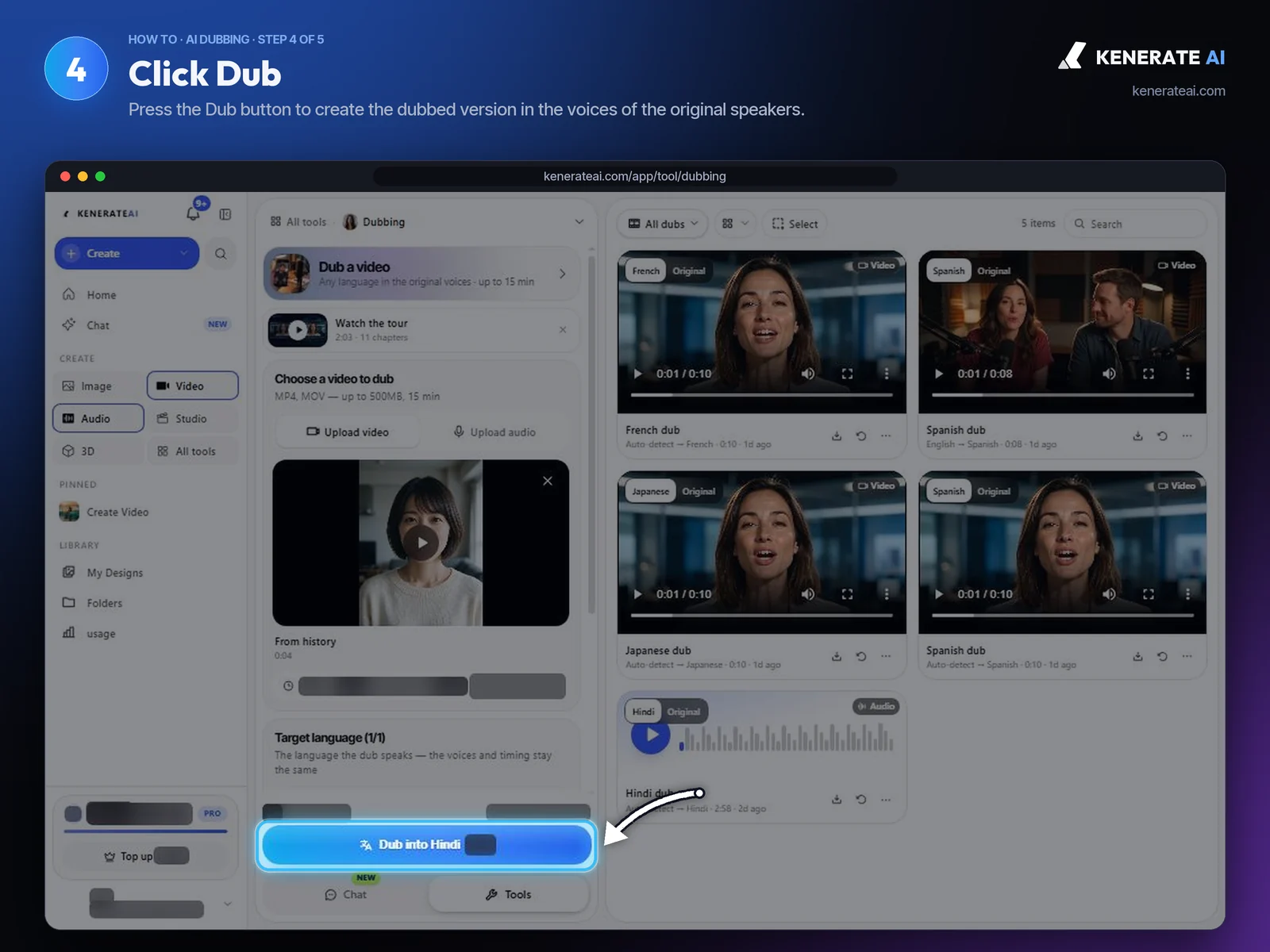Seek the French dub progress bar
1270x952 pixels.
(762, 394)
